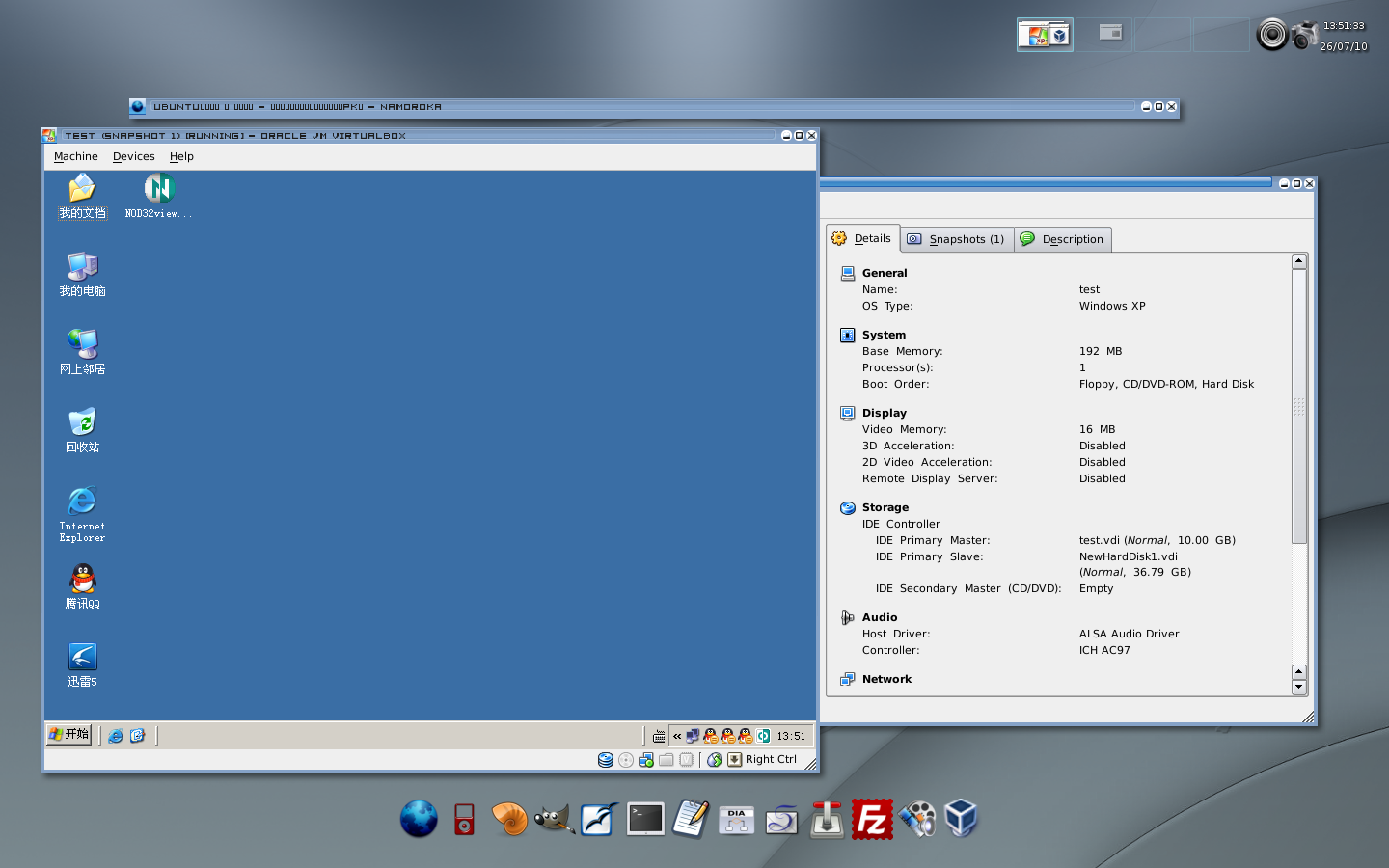Launch the download manager icon in dock
This screenshot has width=1389, height=868.
pyautogui.click(x=827, y=819)
